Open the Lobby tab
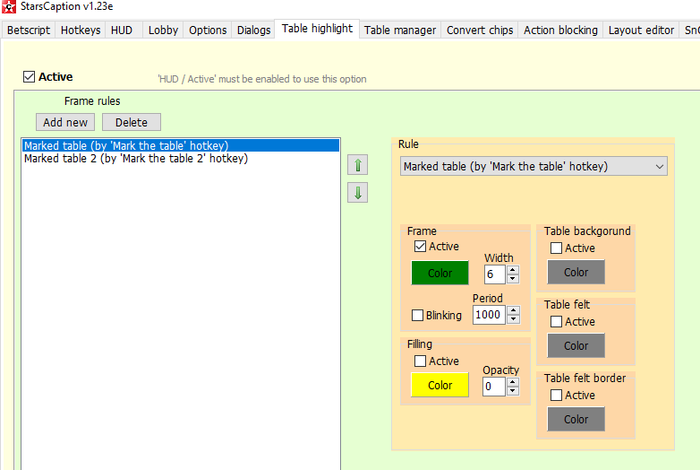700x470 pixels. [163, 30]
